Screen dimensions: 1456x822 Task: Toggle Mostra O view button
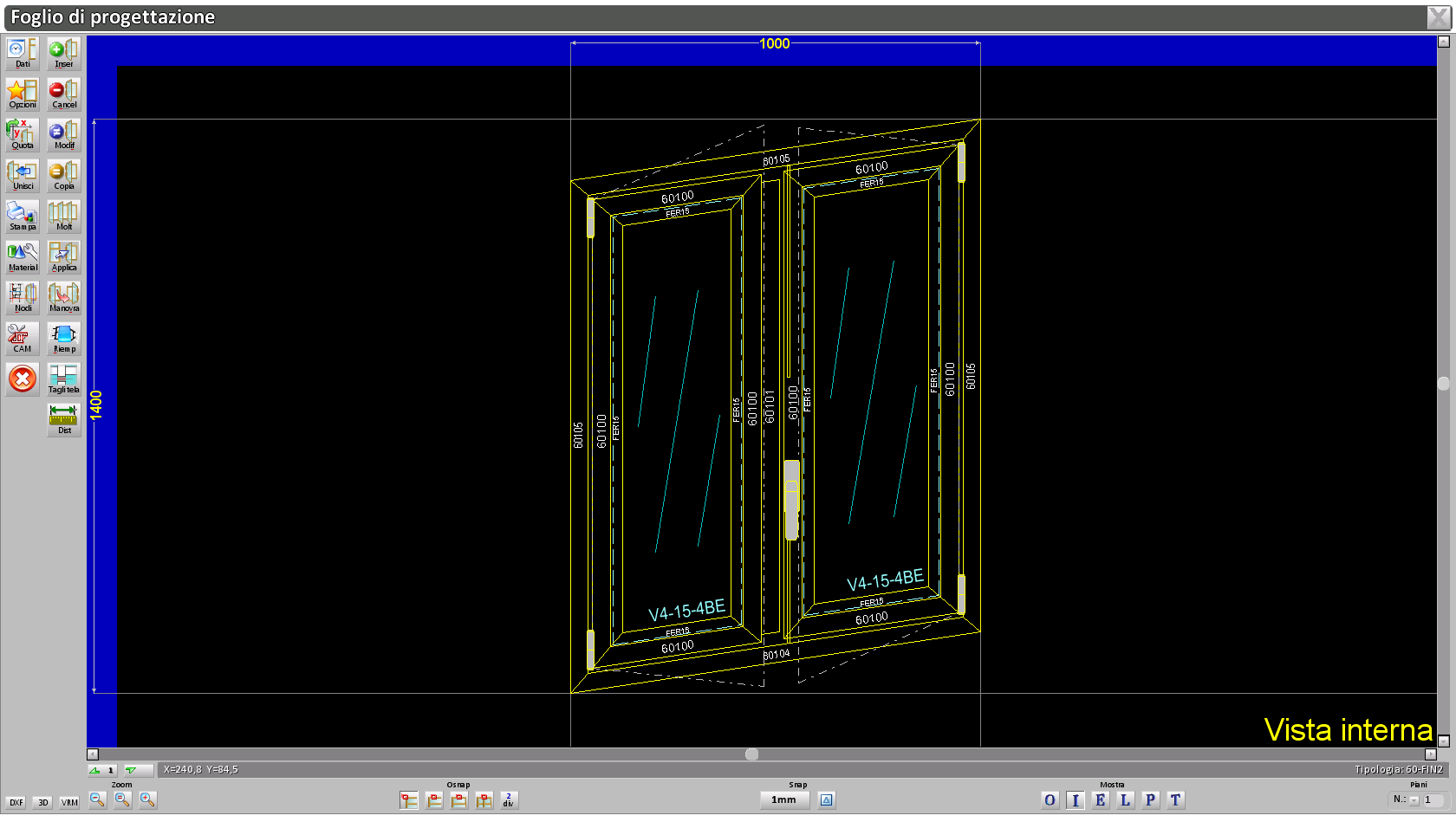[x=1050, y=800]
